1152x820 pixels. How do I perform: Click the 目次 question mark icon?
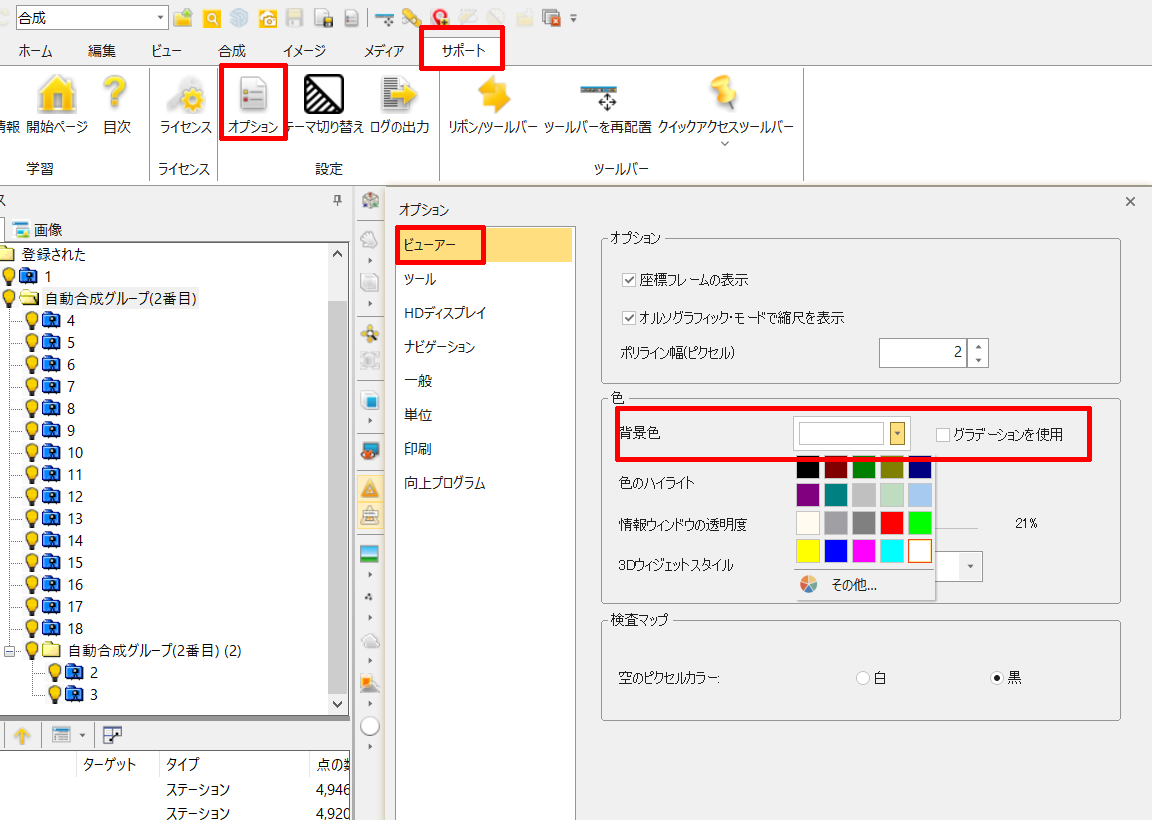pyautogui.click(x=117, y=96)
